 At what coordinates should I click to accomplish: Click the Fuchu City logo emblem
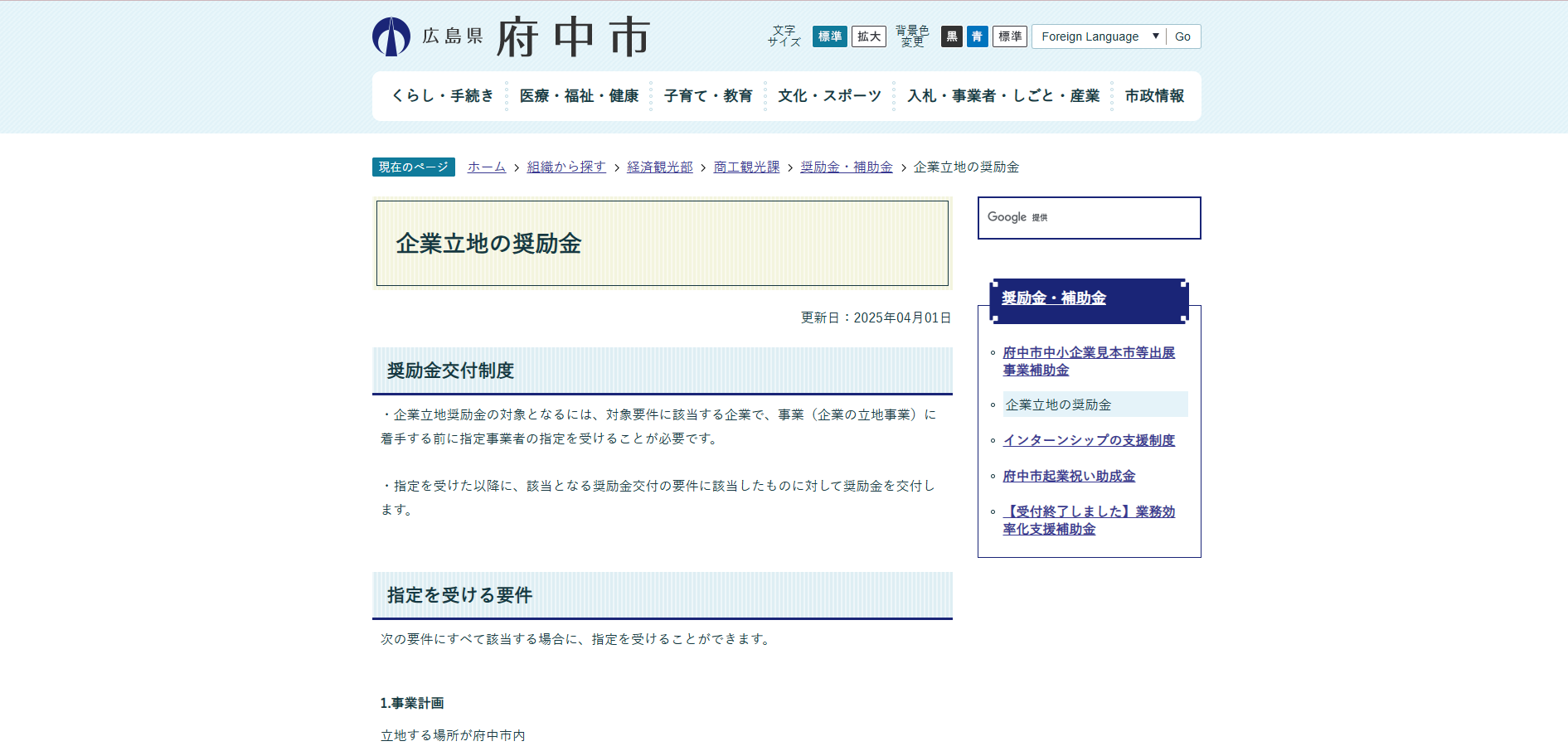pyautogui.click(x=391, y=36)
